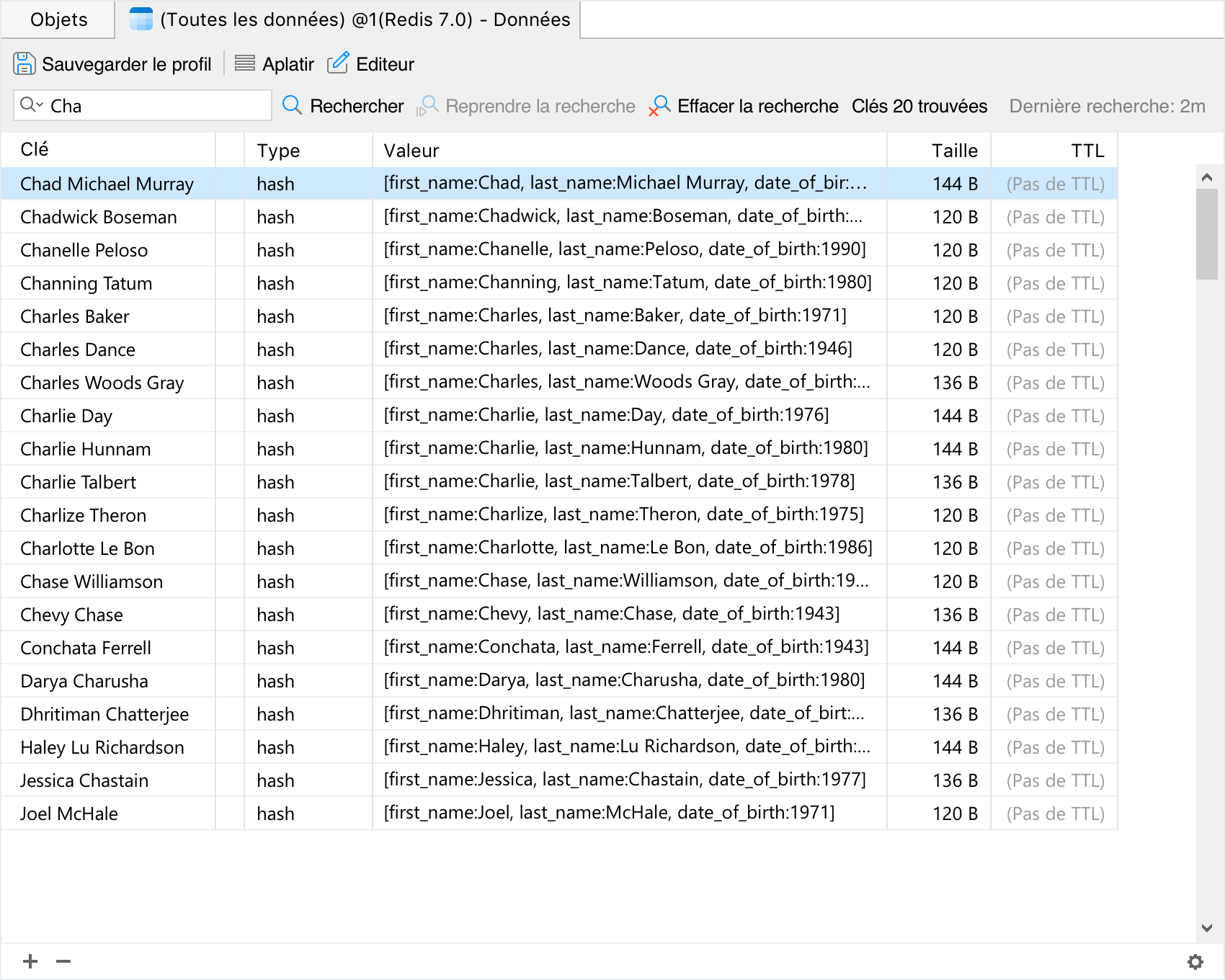Viewport: 1225px width, 980px height.
Task: Sort by the Taille column header
Action: 954,151
